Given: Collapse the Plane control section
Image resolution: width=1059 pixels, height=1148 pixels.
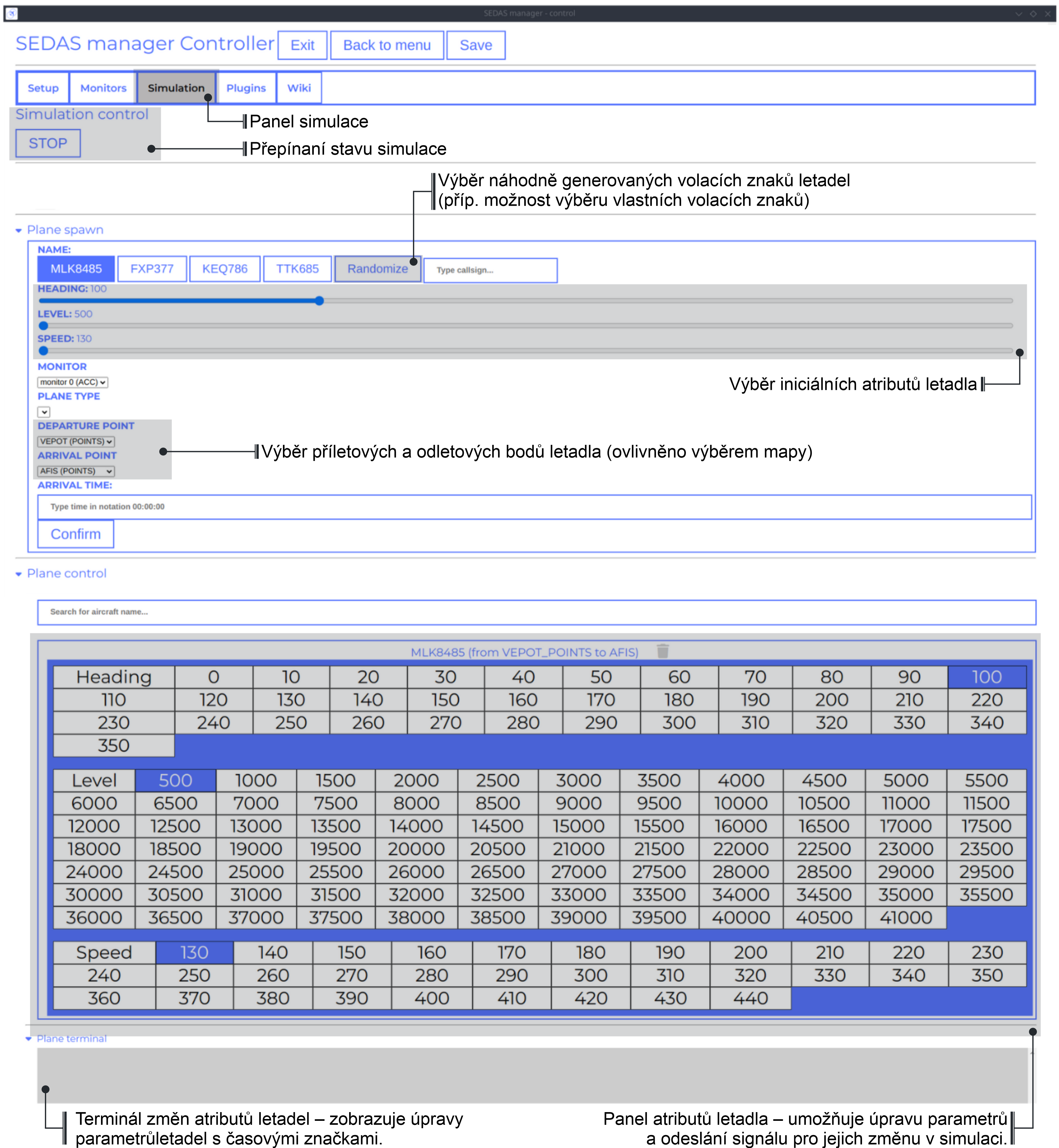Looking at the screenshot, I should point(18,574).
